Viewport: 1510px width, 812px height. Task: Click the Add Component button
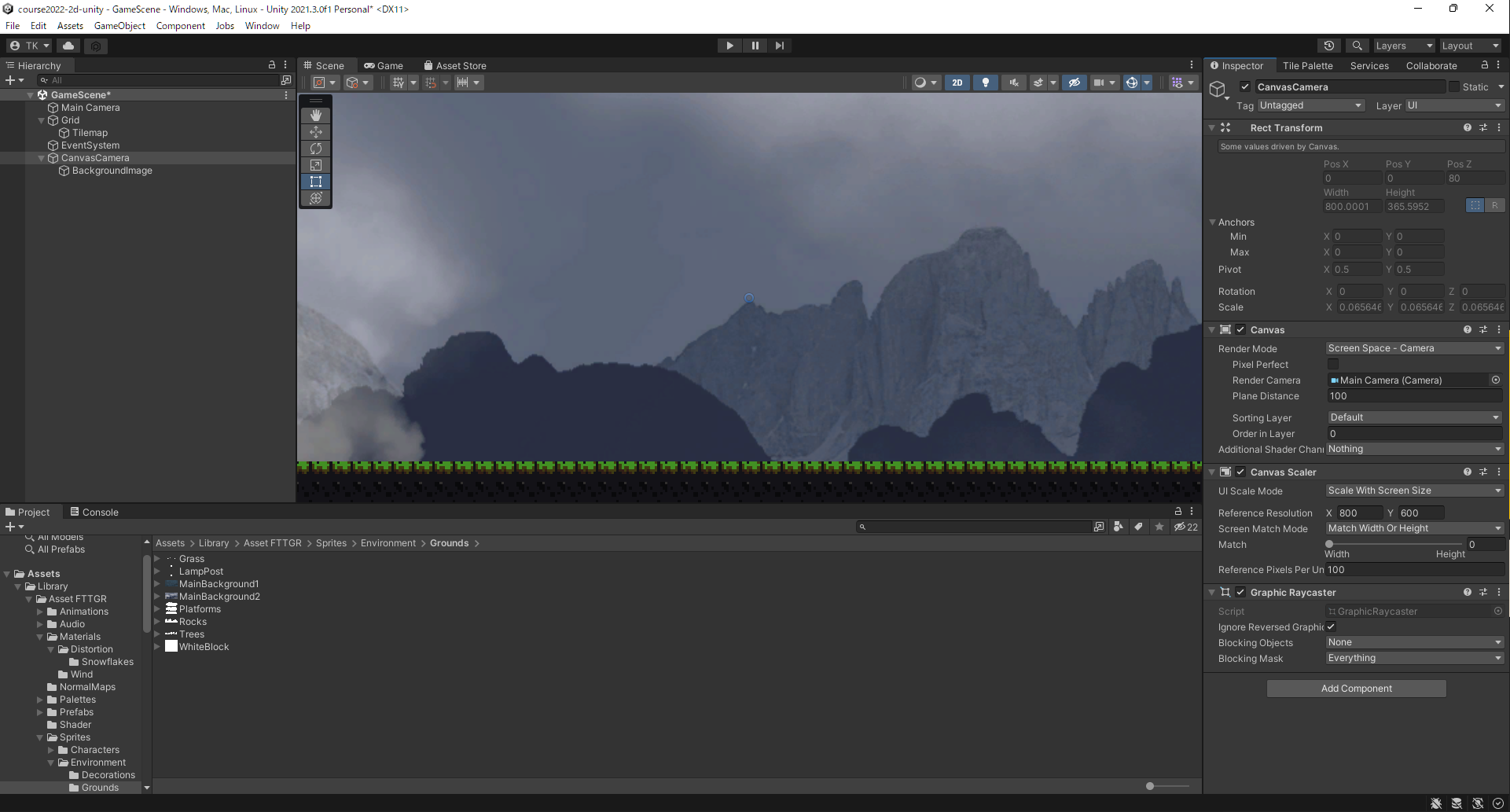point(1356,689)
